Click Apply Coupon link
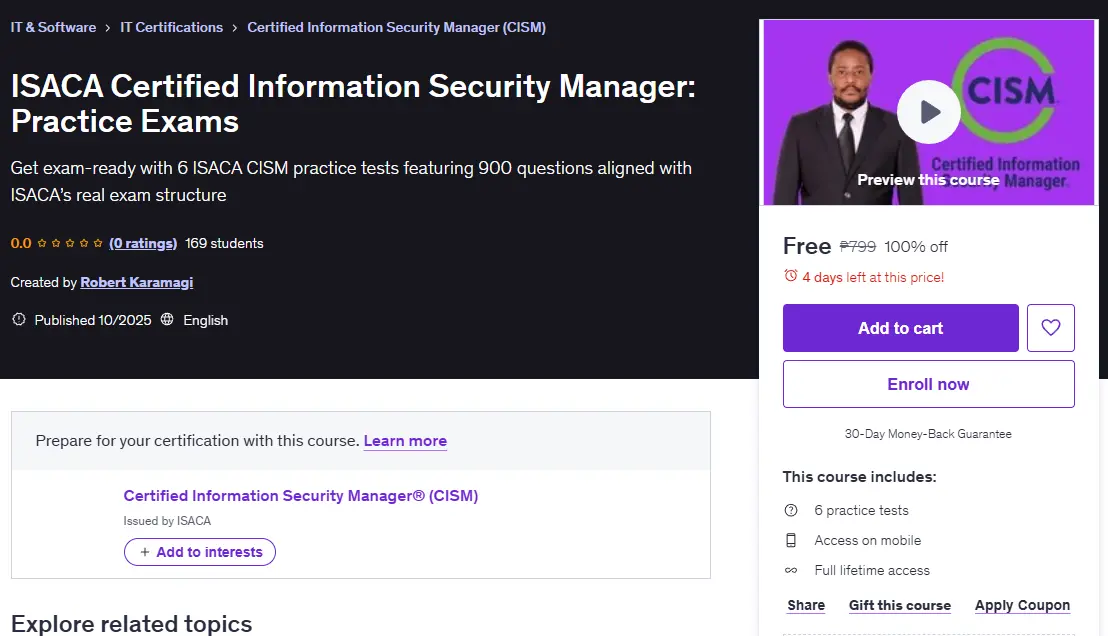Viewport: 1108px width, 636px height. (x=1022, y=606)
